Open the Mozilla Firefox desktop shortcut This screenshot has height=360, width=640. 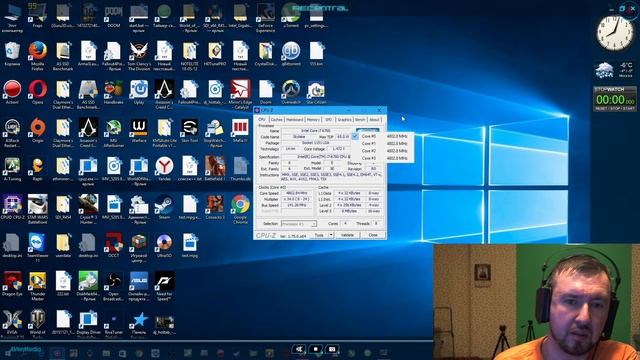[x=37, y=52]
